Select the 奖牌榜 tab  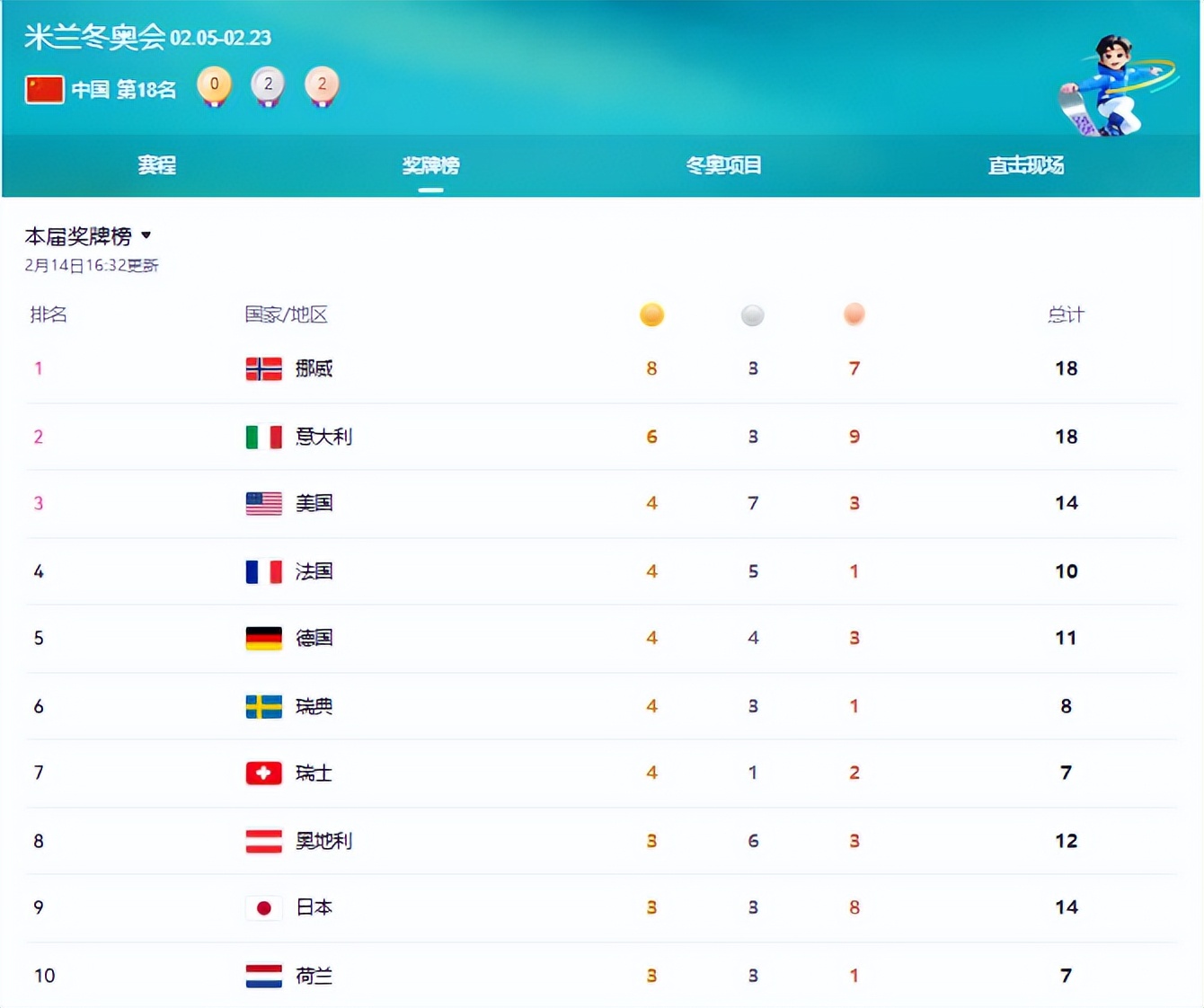pyautogui.click(x=430, y=165)
